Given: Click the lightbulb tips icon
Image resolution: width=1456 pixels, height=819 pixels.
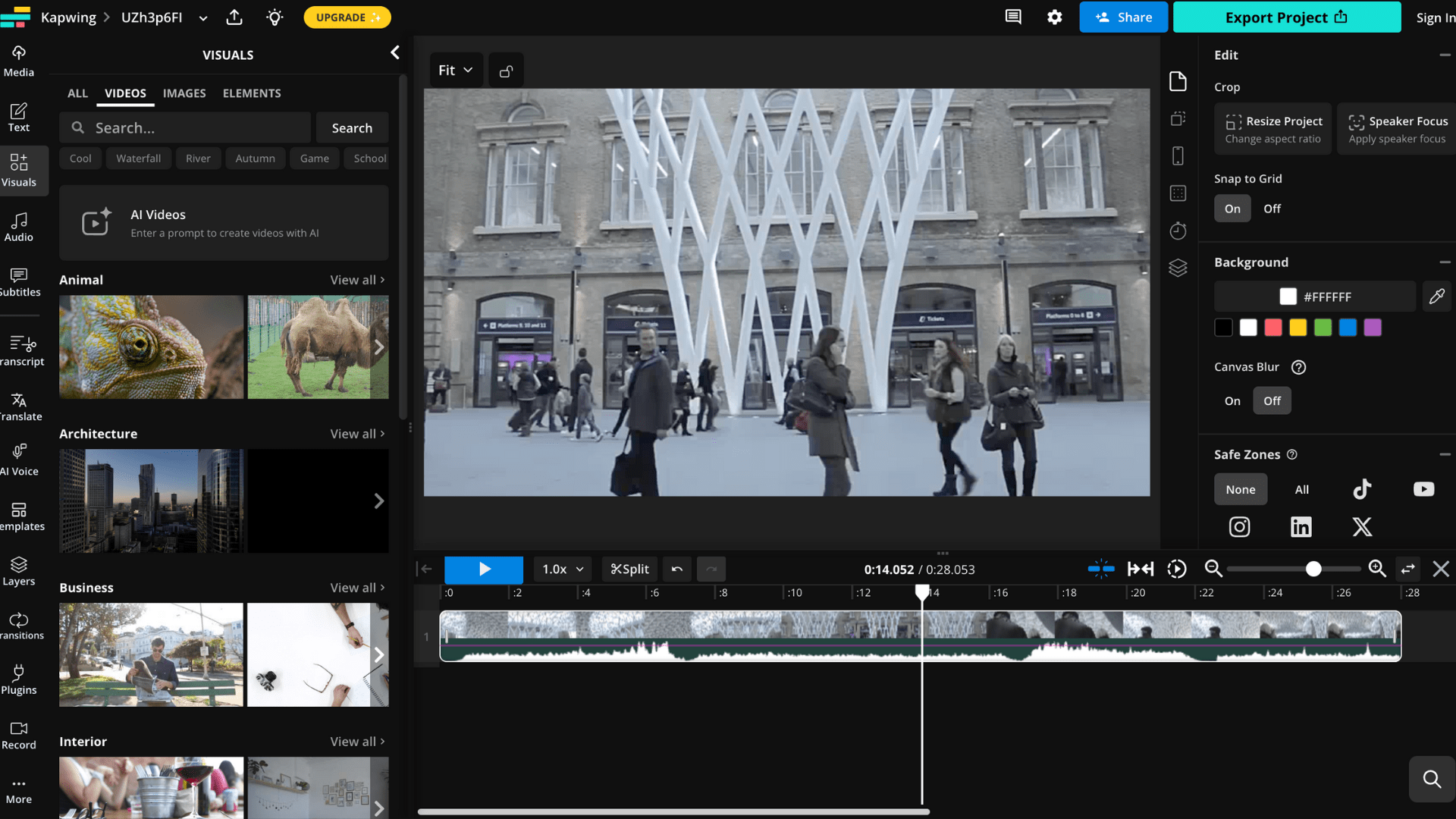Looking at the screenshot, I should click(x=275, y=17).
